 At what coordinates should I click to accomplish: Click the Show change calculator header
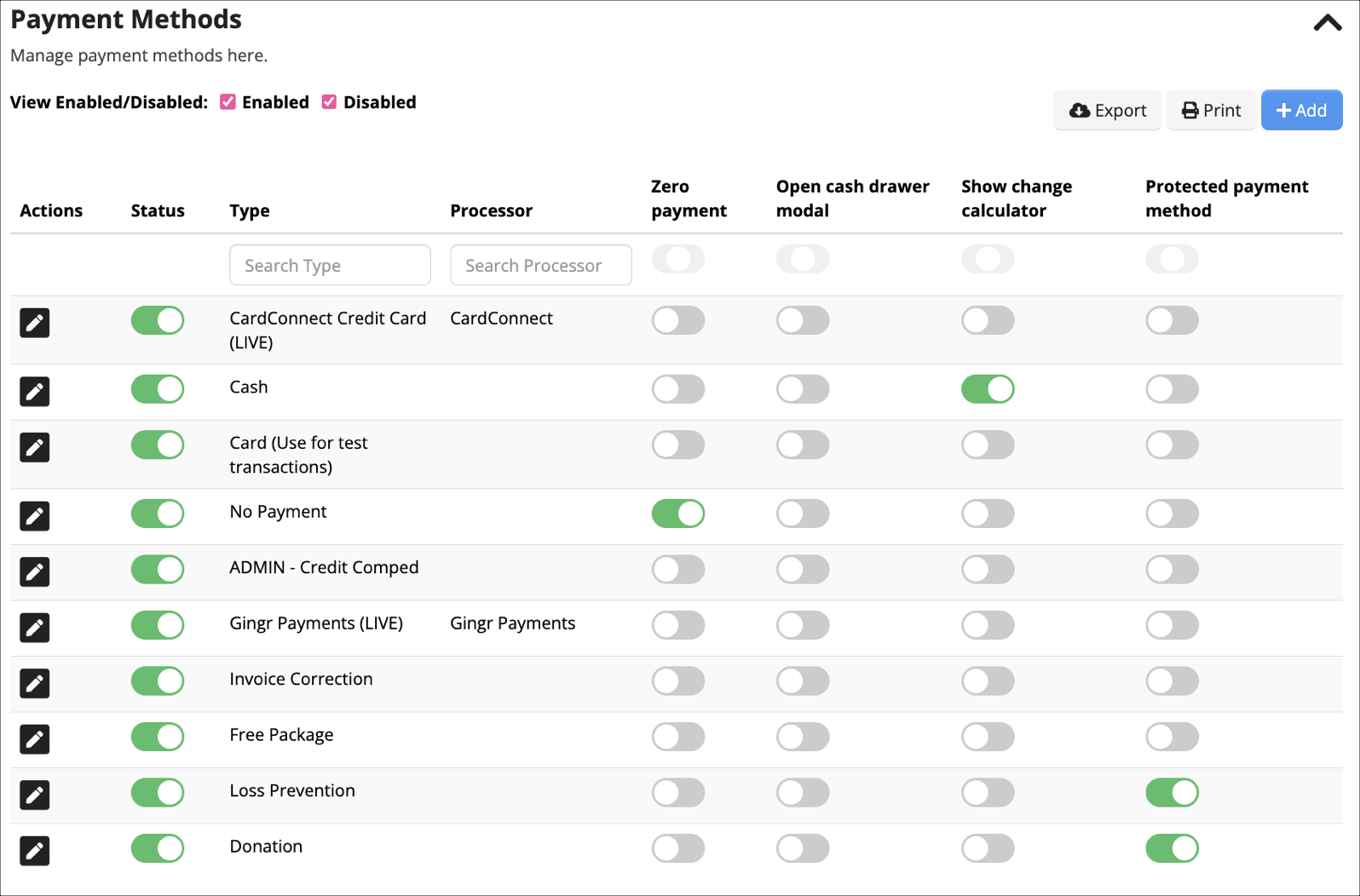tap(1017, 198)
